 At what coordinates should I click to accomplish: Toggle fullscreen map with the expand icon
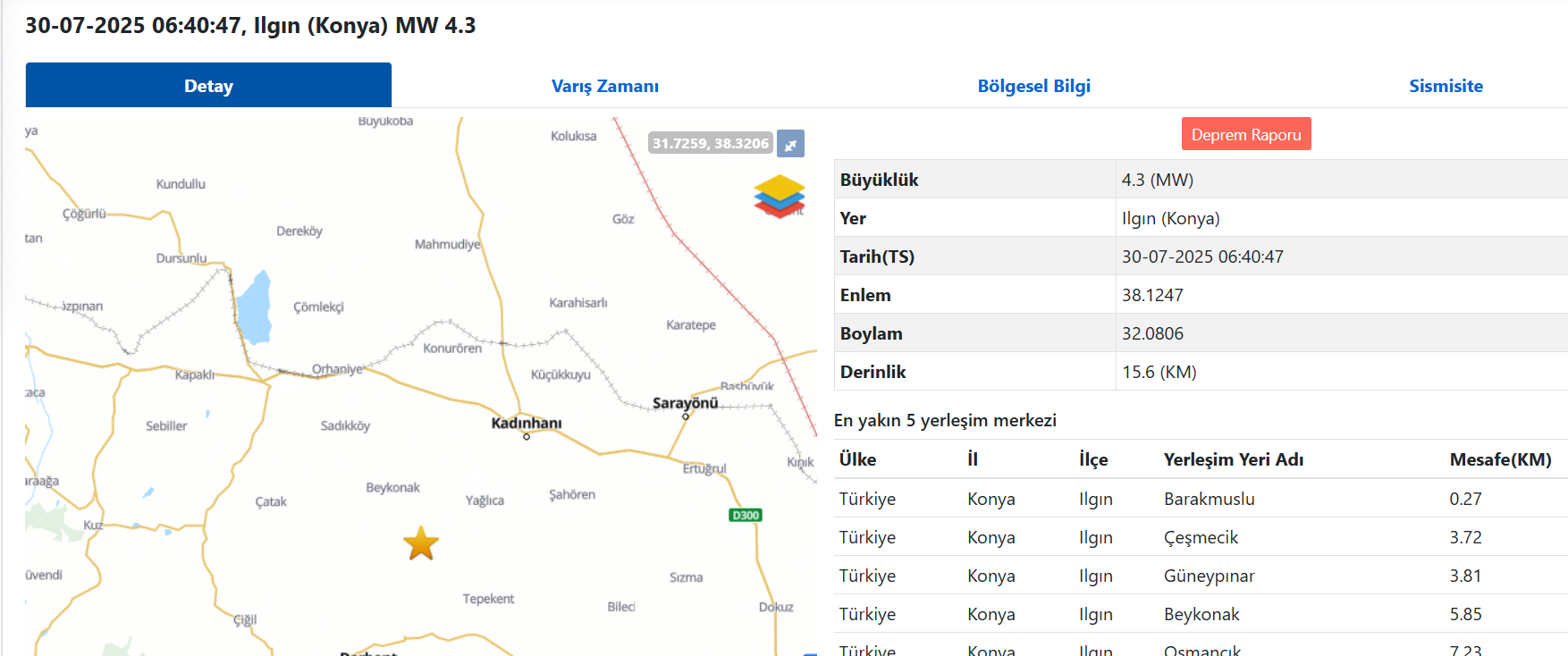pos(790,144)
